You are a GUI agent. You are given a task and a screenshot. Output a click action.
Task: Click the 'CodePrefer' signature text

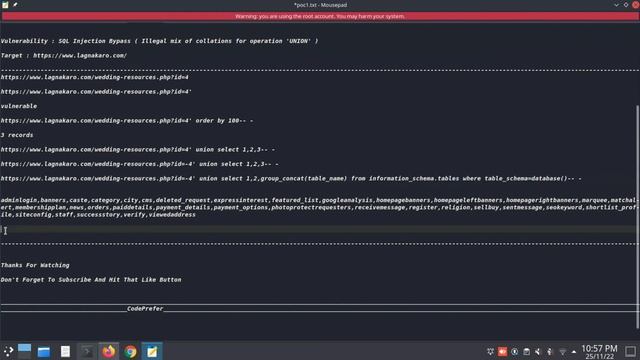click(x=145, y=309)
